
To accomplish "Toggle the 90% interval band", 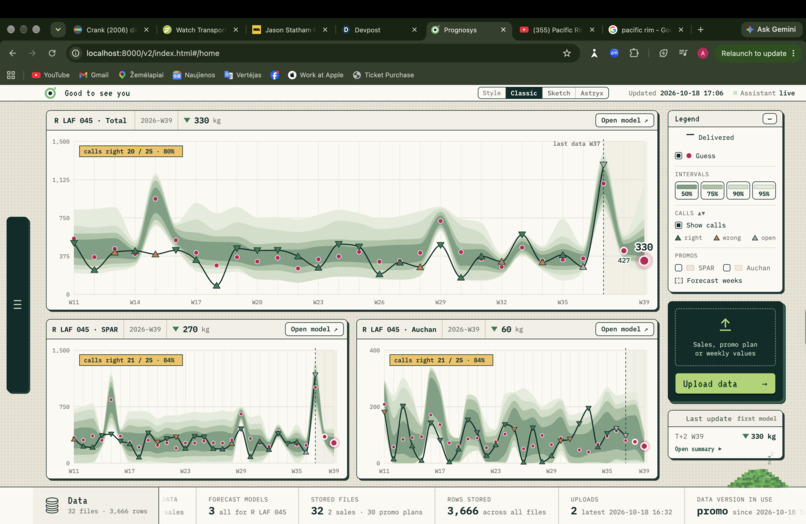I will (738, 190).
